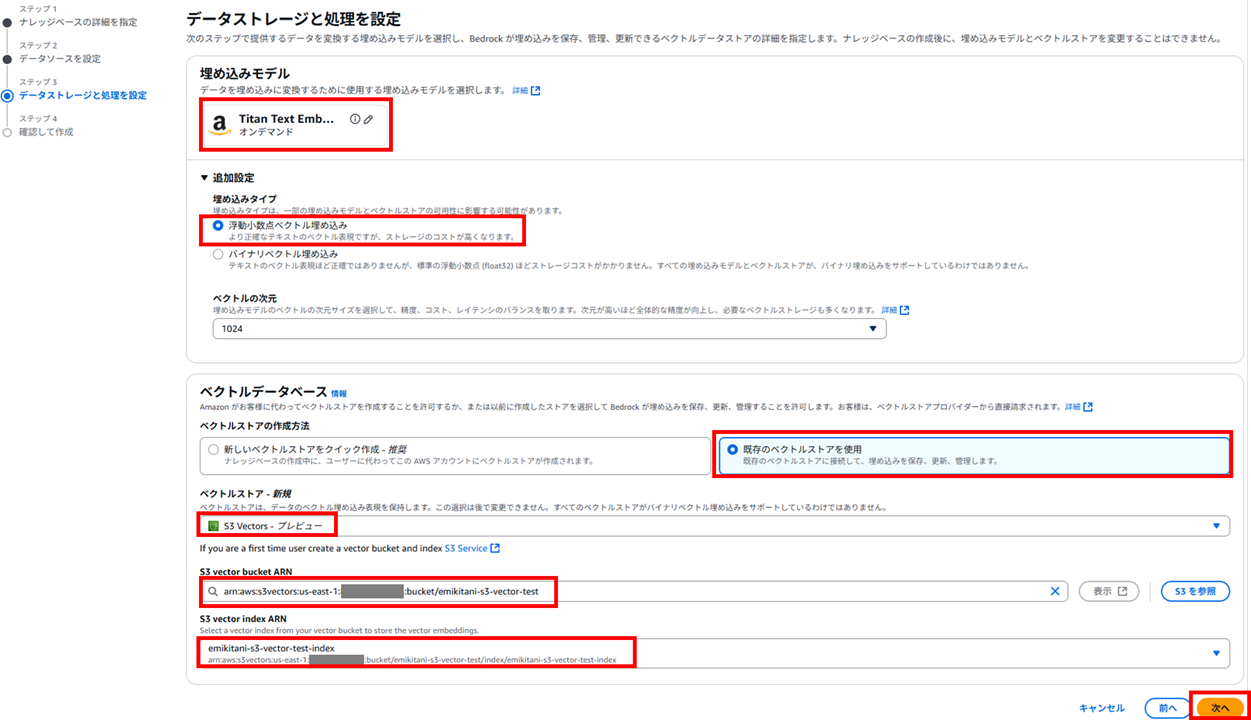1251x720 pixels.
Task: Select the バイナリベクトル埋め込み radio button
Action: tap(218, 255)
